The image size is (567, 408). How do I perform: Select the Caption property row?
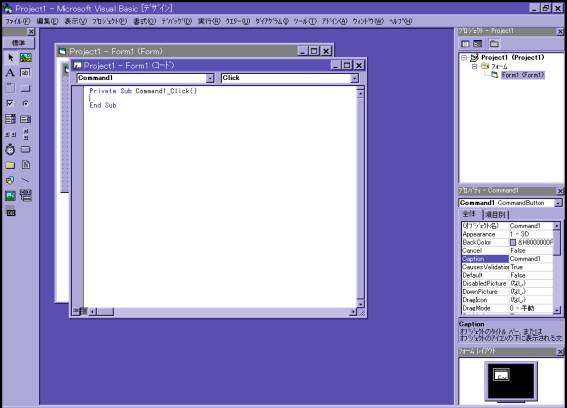[507, 259]
